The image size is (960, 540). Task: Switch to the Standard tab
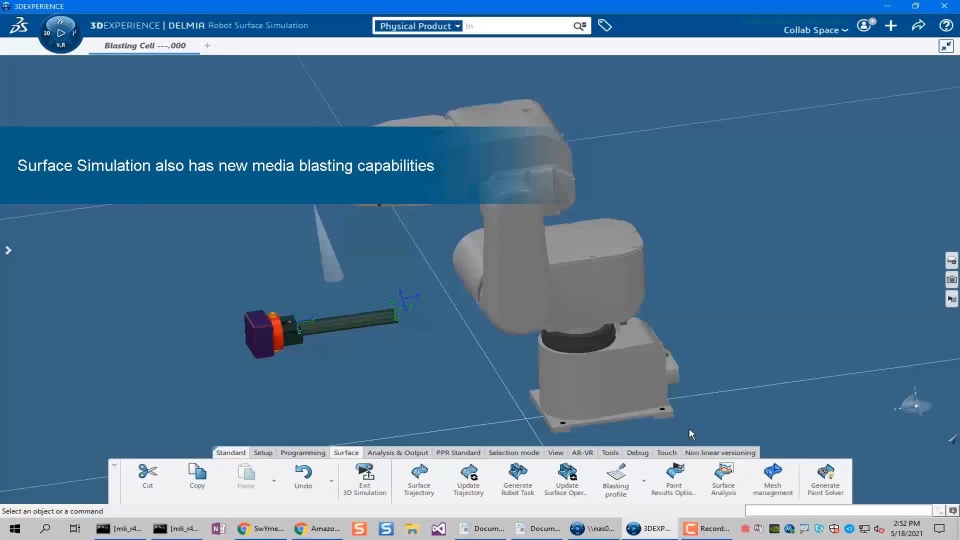pos(230,452)
